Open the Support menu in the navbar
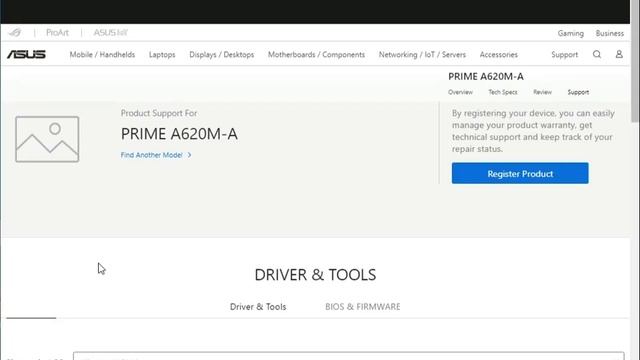Viewport: 640px width, 360px height. tap(564, 55)
